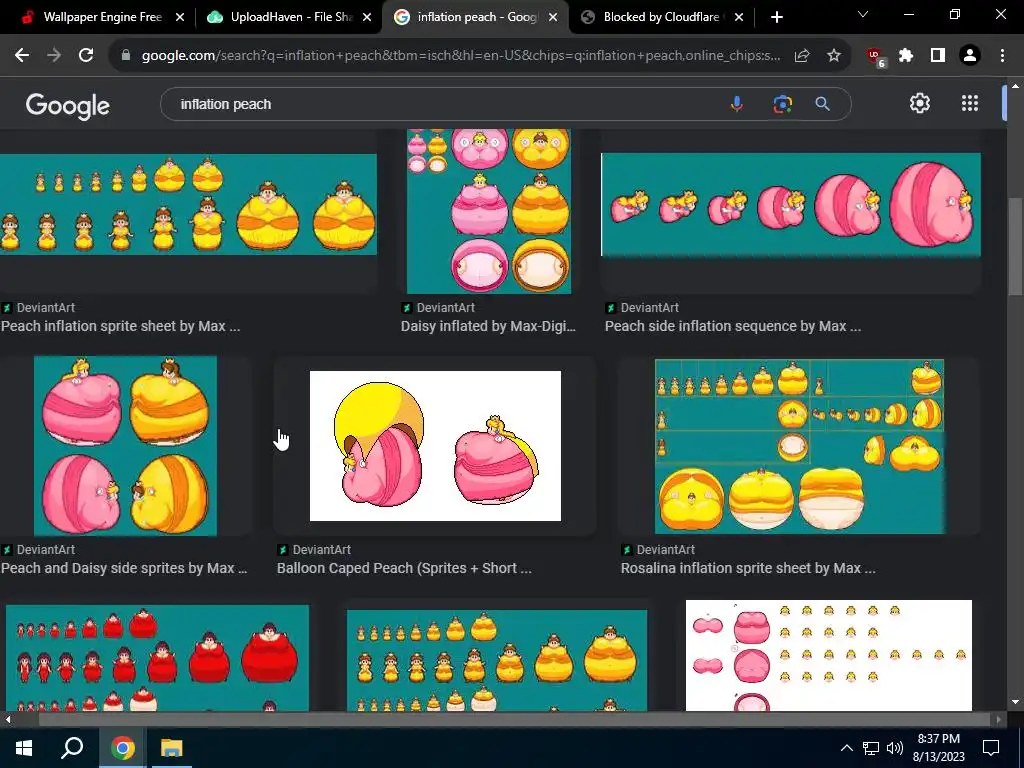
Task: Open the uBlock Origin extension
Action: coord(876,57)
